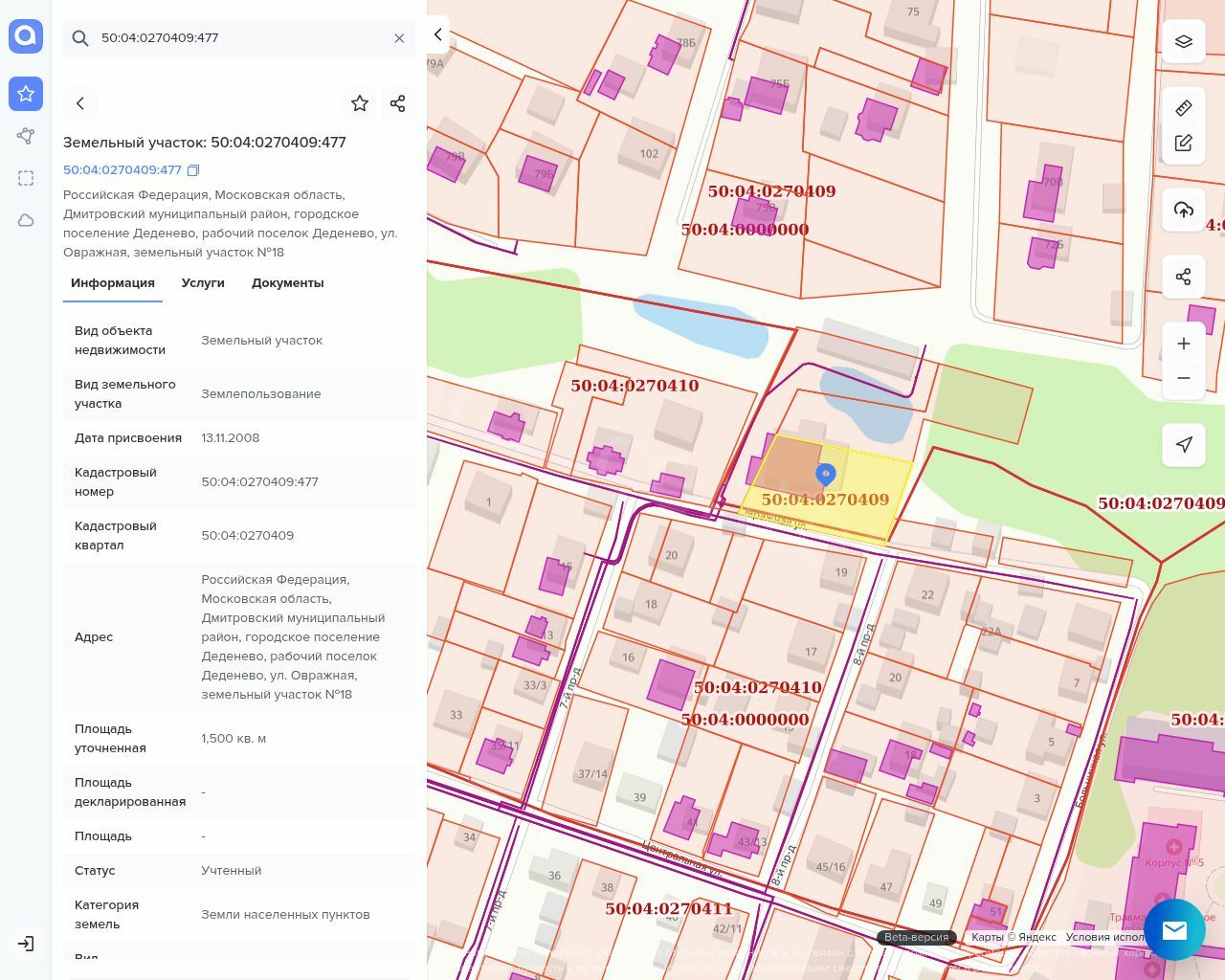1225x980 pixels.
Task: Activate the draw/edit tool on map
Action: coord(1184,144)
